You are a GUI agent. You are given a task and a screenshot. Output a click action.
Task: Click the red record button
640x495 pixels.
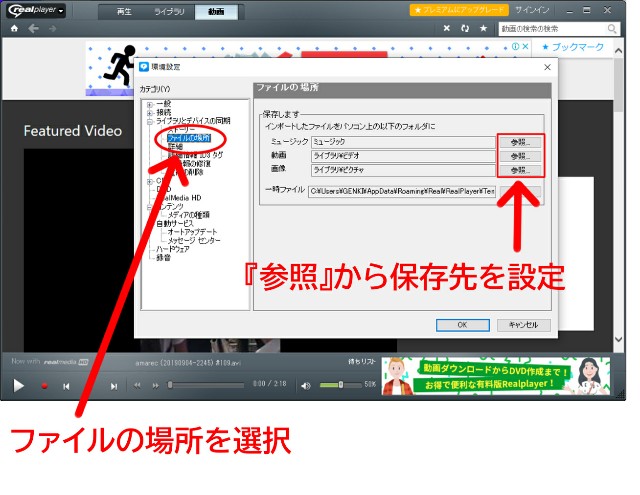[x=44, y=386]
